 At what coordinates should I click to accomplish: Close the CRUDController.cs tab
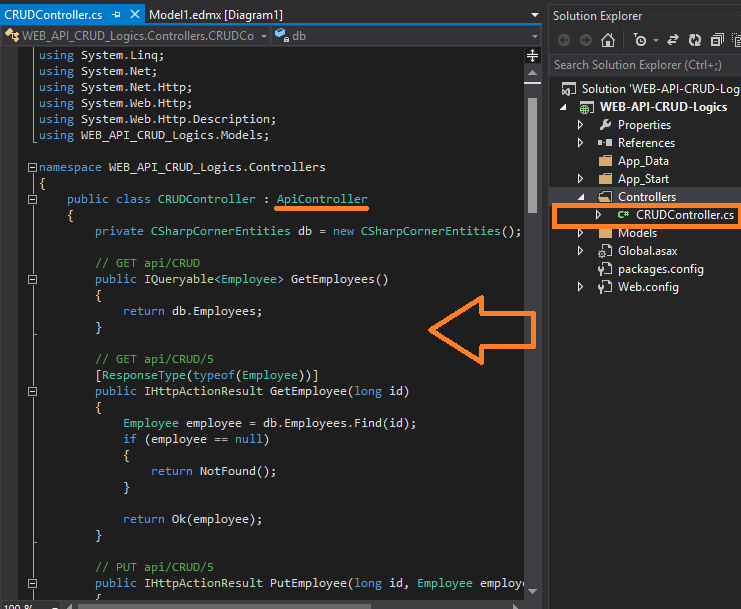pos(135,15)
